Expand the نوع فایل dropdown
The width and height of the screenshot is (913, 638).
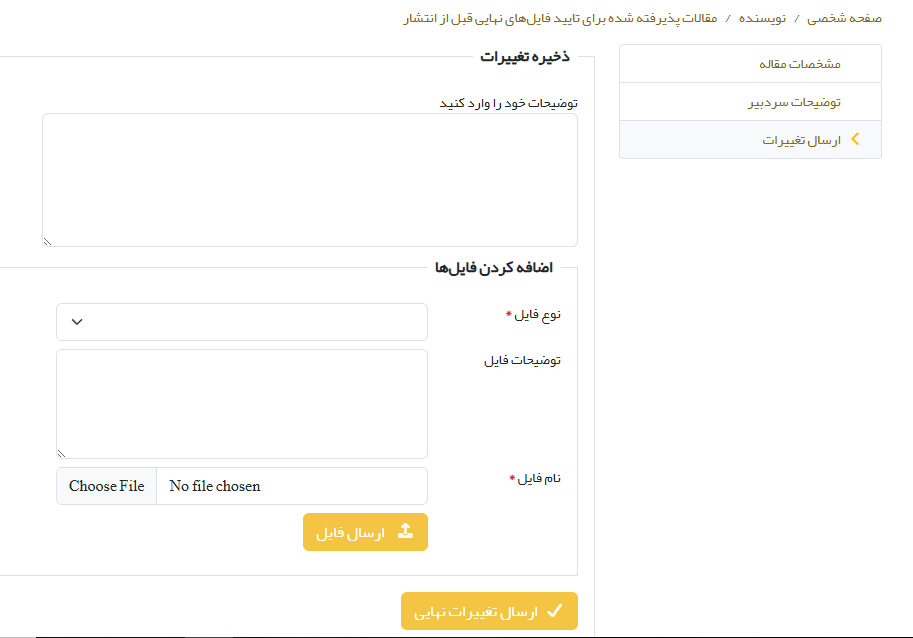242,322
